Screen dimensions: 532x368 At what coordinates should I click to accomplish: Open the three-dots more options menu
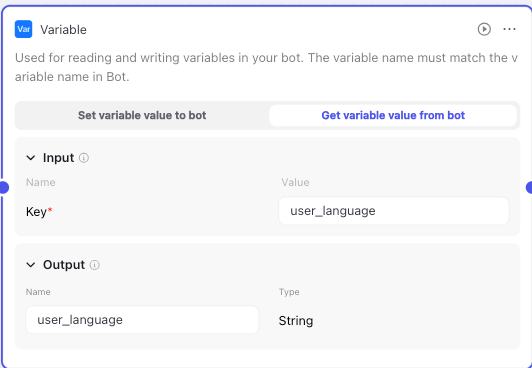[509, 29]
